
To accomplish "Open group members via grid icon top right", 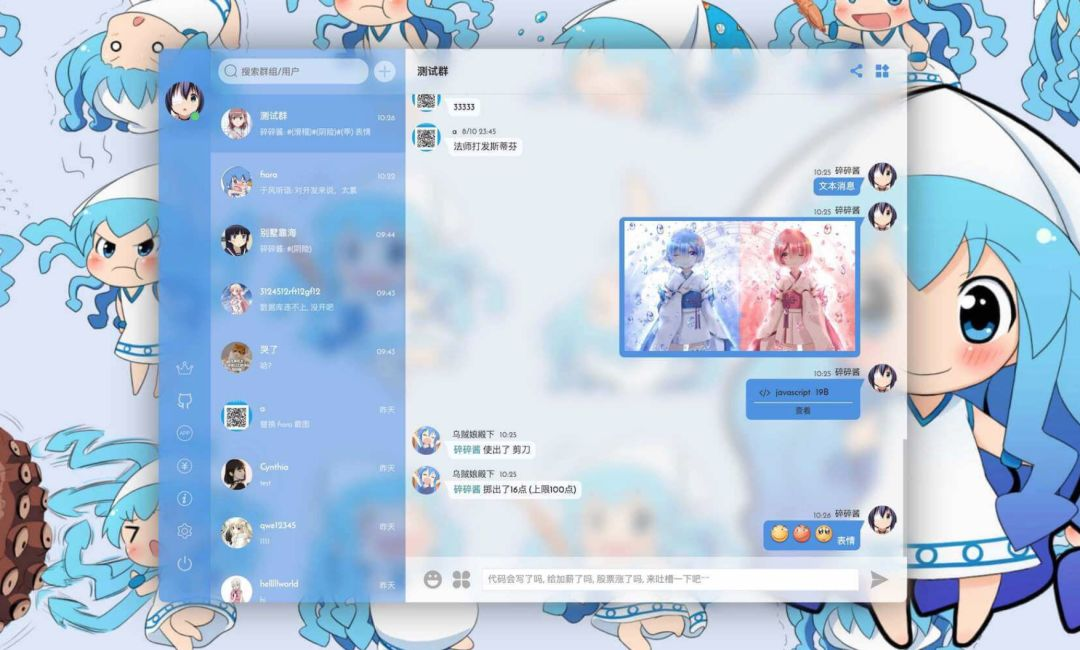I will point(884,71).
